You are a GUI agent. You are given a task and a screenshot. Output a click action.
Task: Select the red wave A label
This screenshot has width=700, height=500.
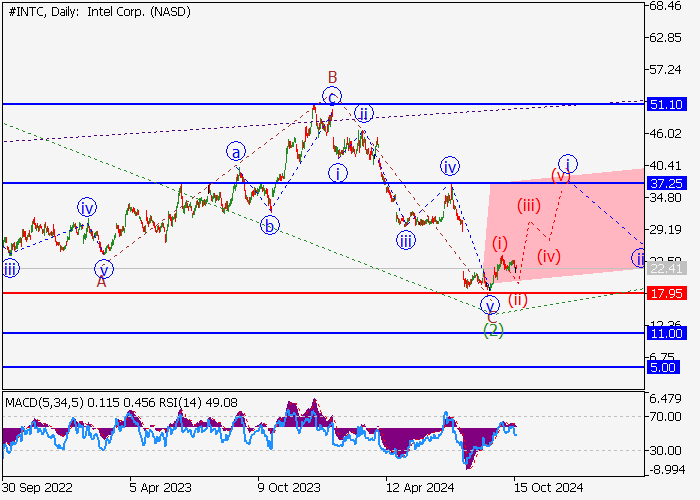(102, 282)
